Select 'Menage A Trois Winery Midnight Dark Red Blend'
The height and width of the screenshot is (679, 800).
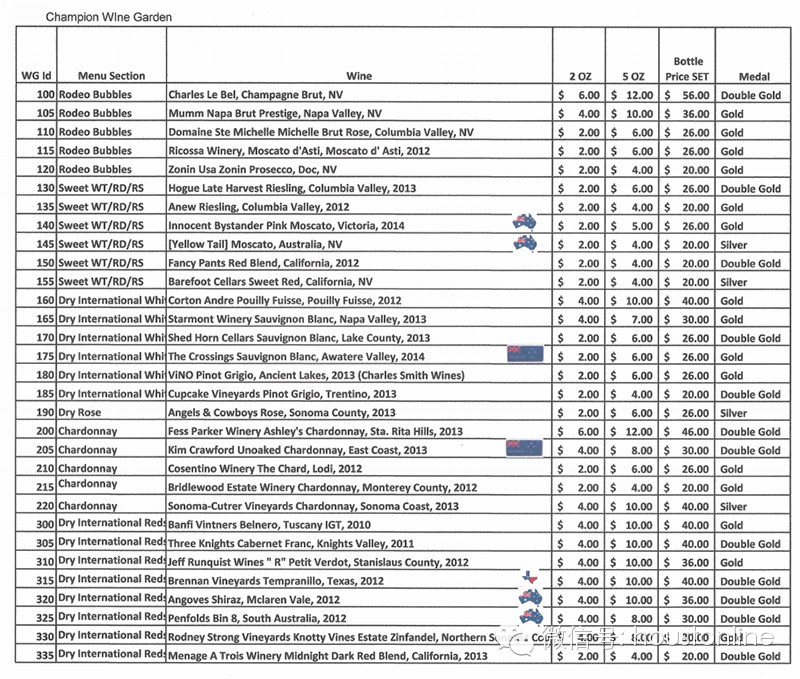pyautogui.click(x=360, y=656)
